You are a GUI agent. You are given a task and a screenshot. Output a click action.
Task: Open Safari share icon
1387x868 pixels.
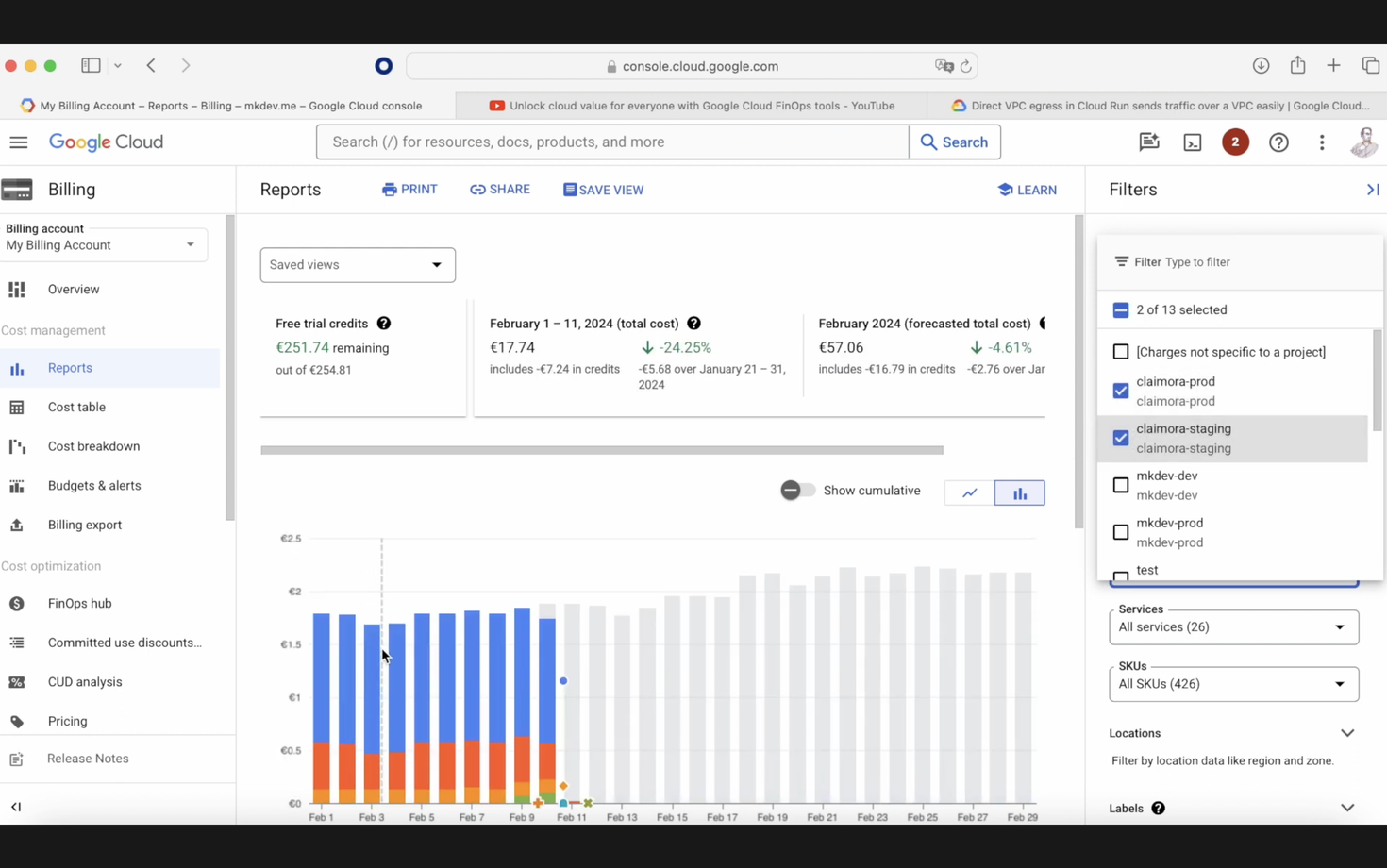(1298, 65)
